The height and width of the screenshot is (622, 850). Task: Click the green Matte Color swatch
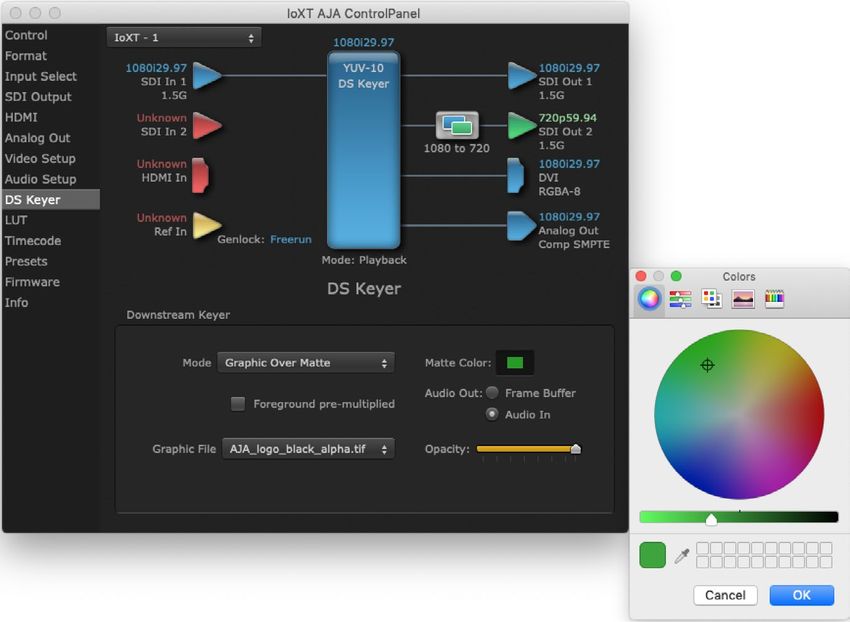point(515,363)
